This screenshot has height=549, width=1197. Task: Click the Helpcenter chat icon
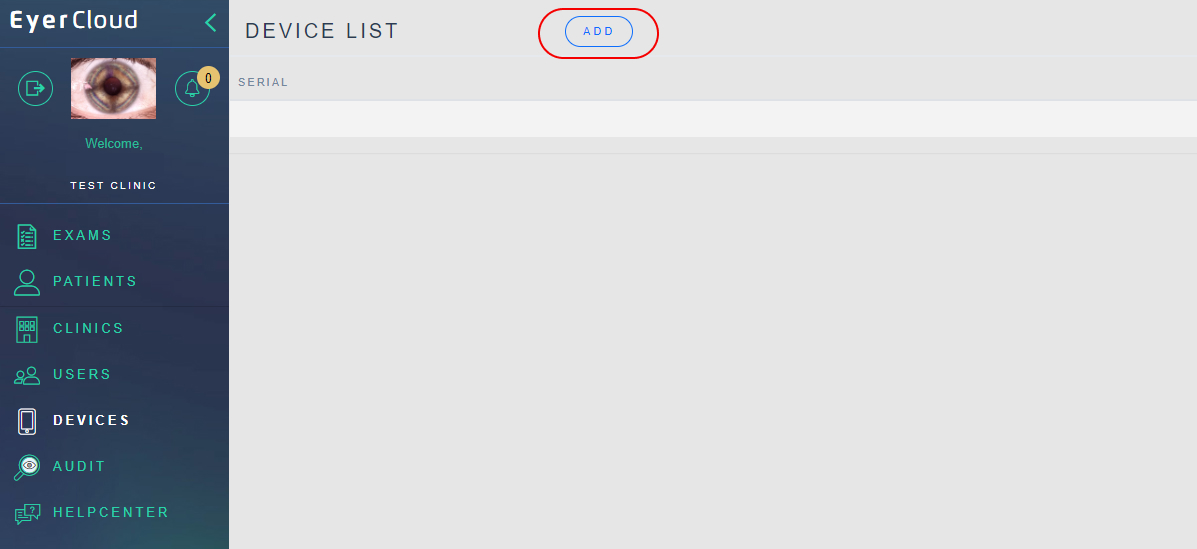pos(27,513)
